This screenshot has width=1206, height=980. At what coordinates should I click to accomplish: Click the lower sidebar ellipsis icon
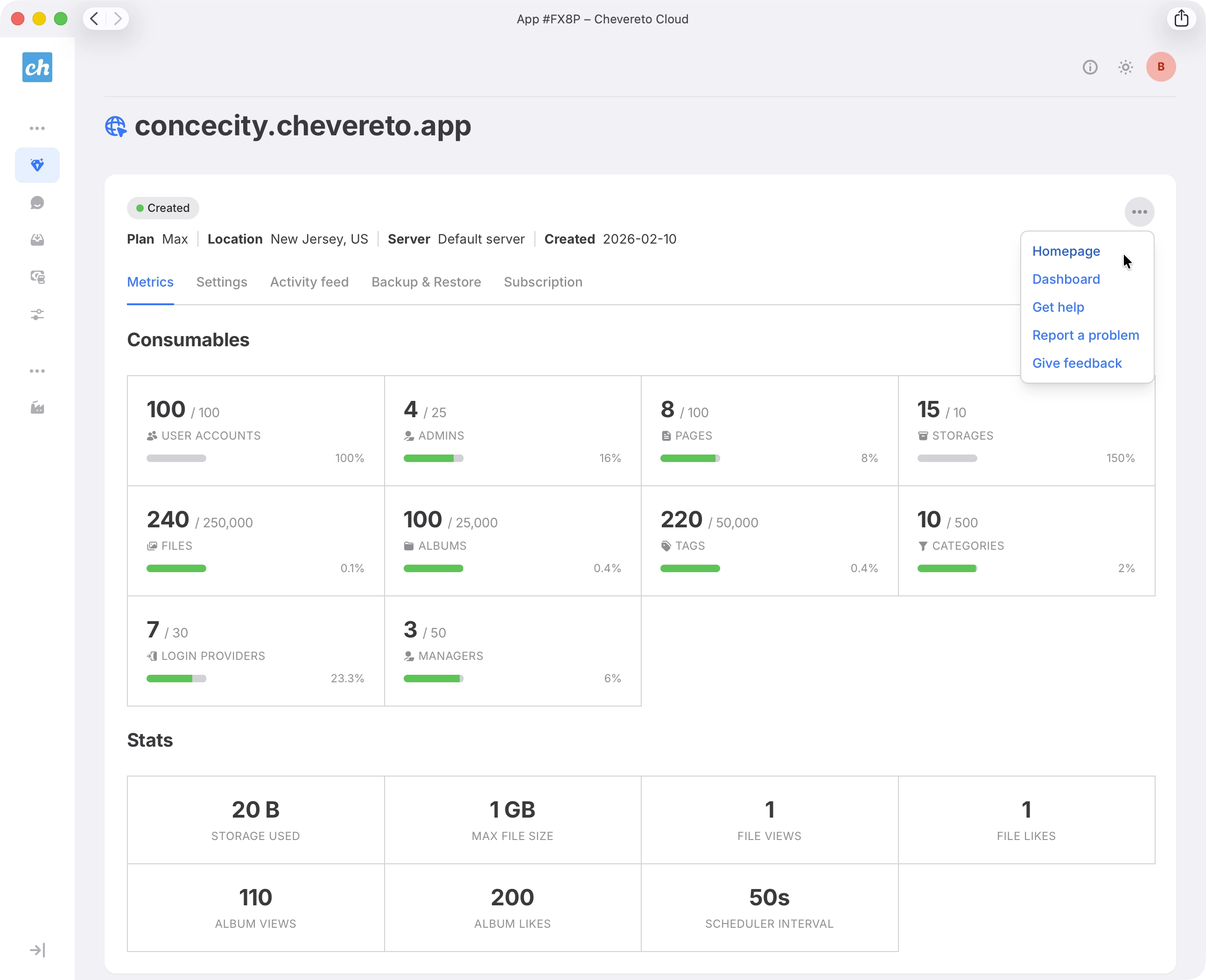click(37, 371)
